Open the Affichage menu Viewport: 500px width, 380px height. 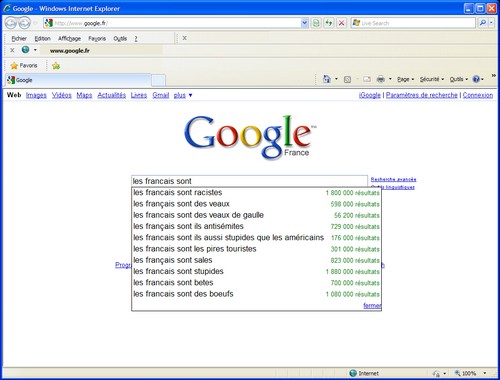point(69,39)
